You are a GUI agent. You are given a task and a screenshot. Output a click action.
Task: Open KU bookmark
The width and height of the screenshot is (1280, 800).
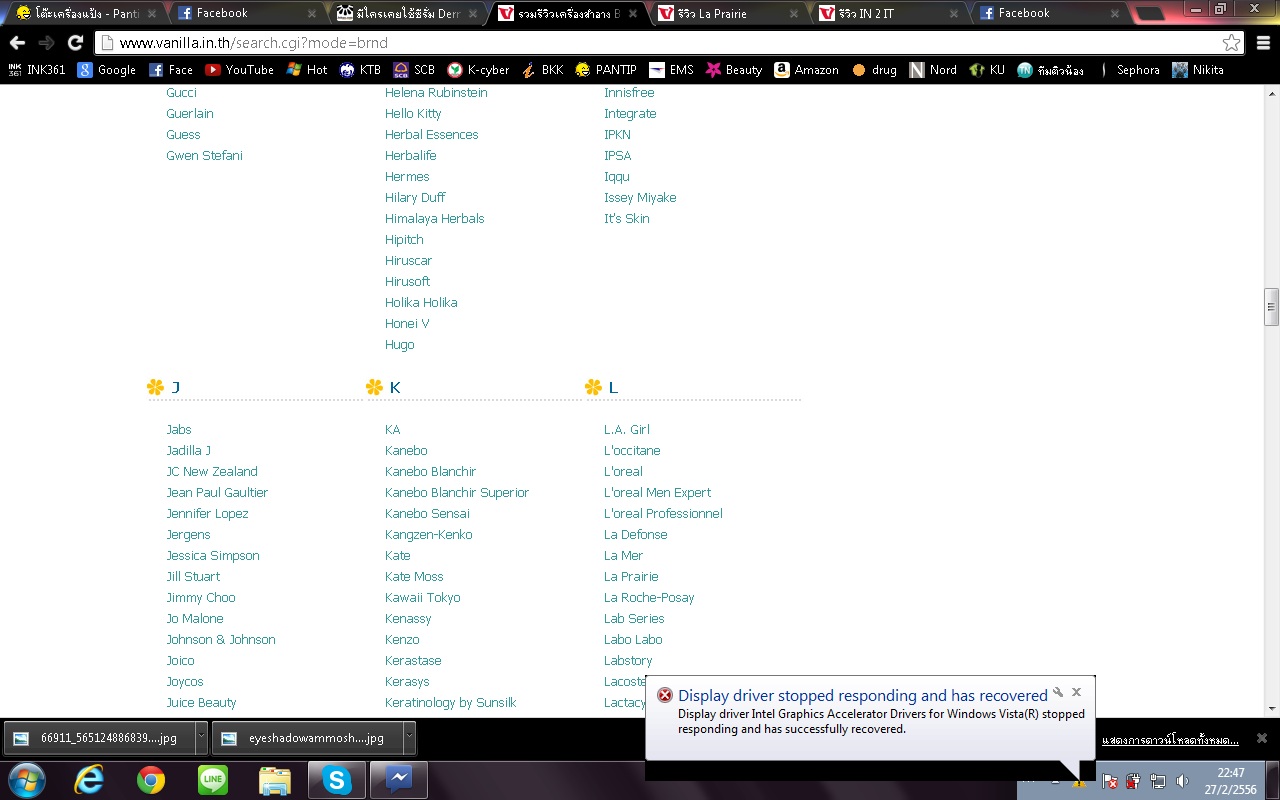987,70
